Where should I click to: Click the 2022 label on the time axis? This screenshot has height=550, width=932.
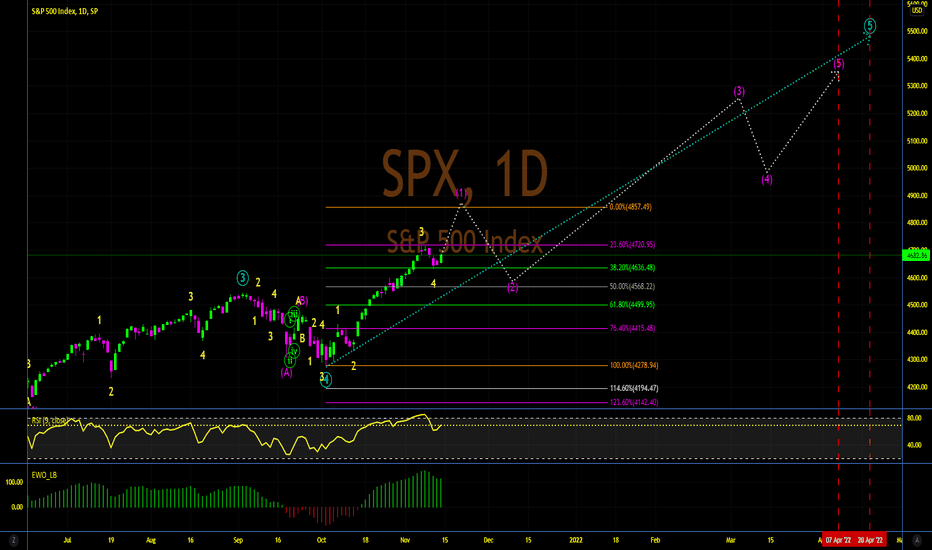point(576,540)
